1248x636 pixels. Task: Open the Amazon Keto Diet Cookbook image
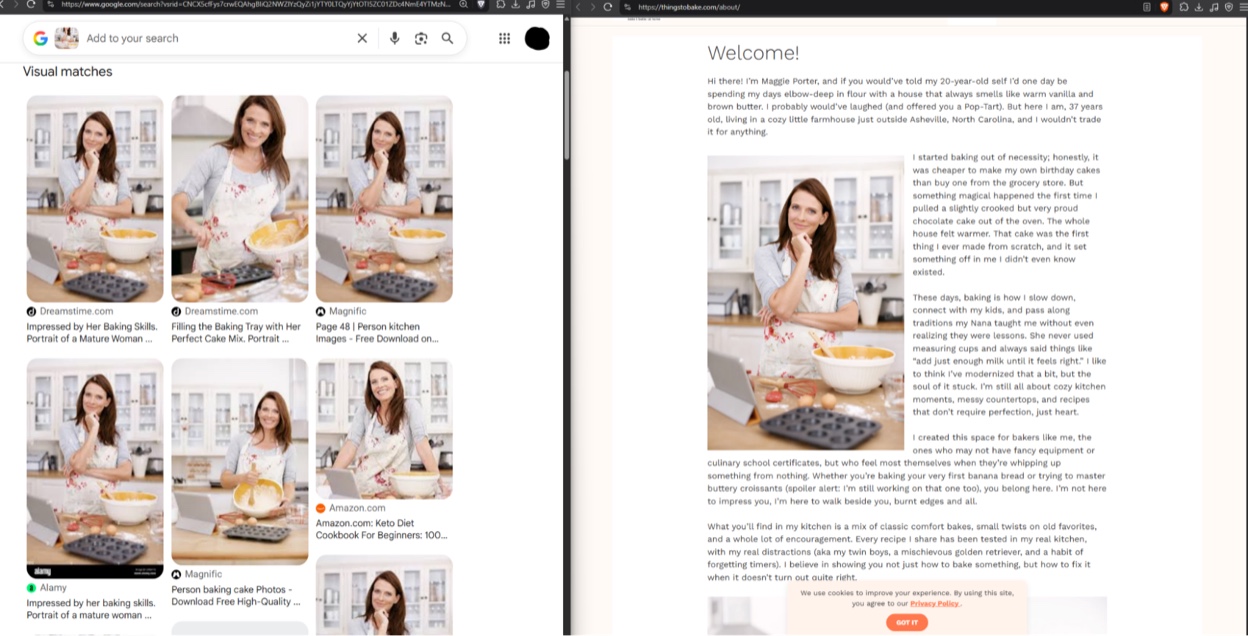(x=384, y=429)
